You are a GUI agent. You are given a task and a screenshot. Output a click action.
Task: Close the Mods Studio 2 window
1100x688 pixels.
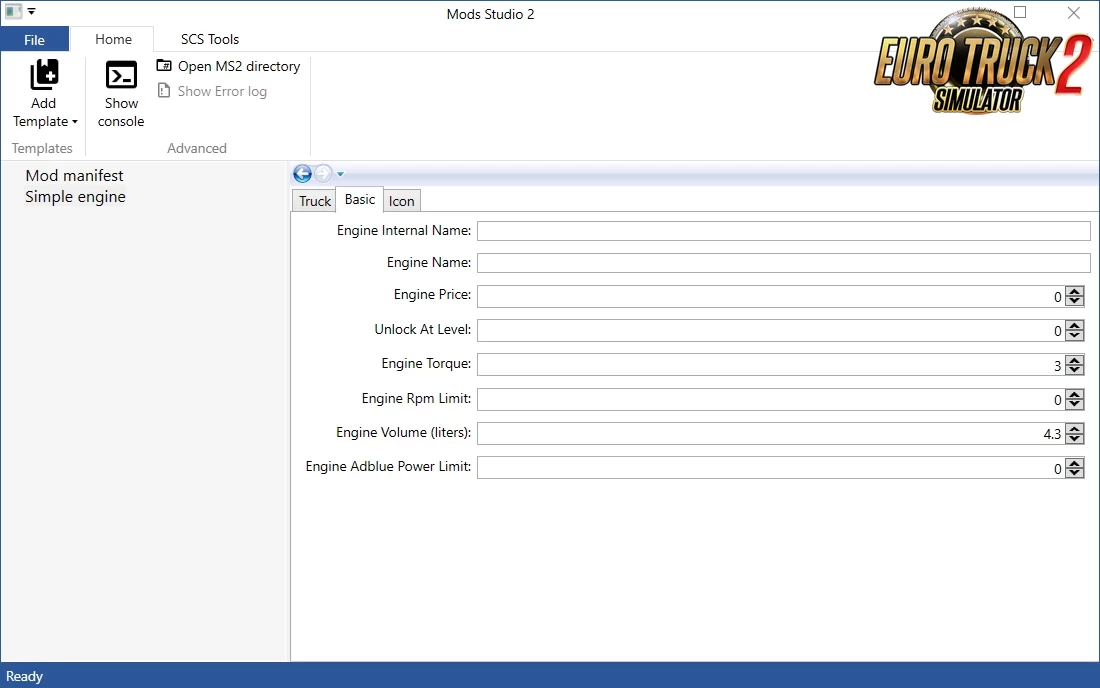tap(1073, 13)
